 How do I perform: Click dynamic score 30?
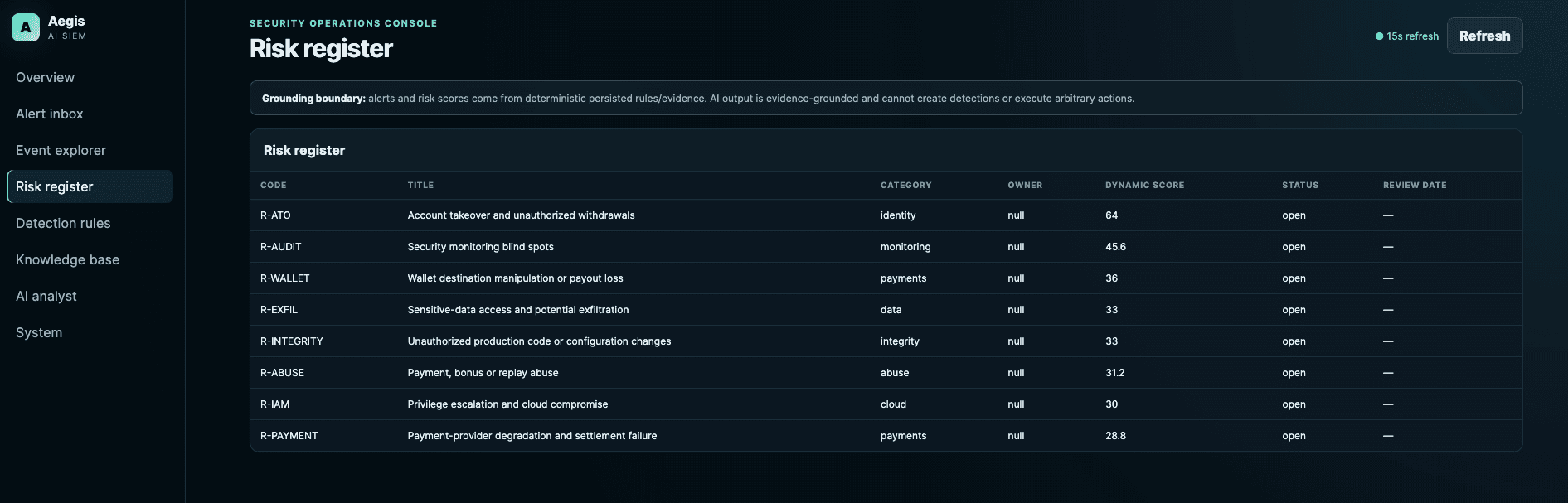click(1111, 404)
